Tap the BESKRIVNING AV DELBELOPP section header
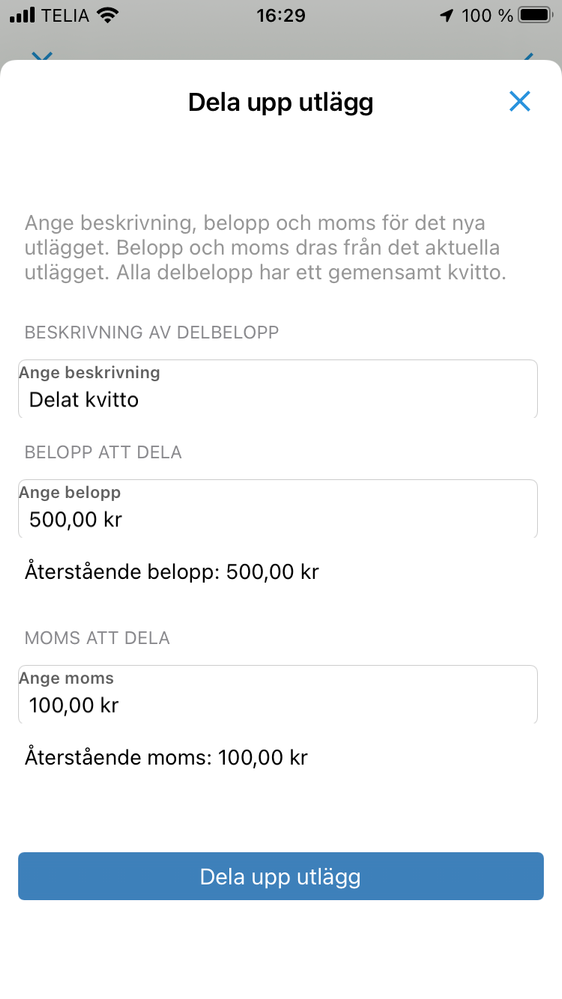The width and height of the screenshot is (562, 999). [152, 333]
